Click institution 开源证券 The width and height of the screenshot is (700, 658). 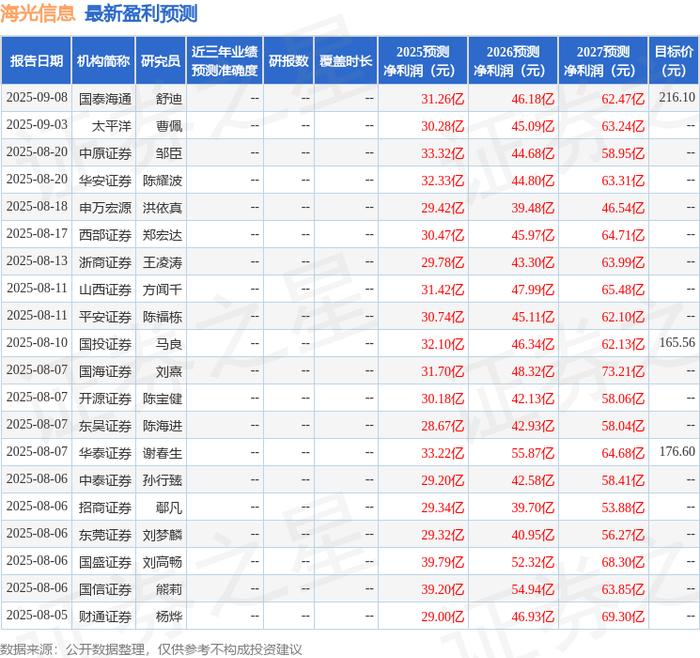105,398
